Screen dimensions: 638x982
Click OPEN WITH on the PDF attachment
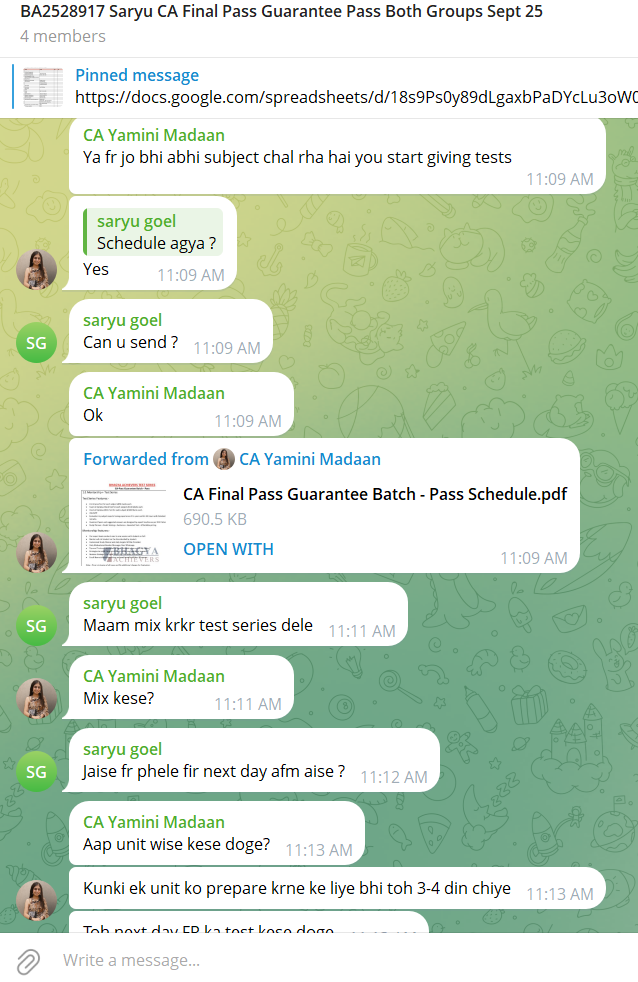[x=228, y=549]
